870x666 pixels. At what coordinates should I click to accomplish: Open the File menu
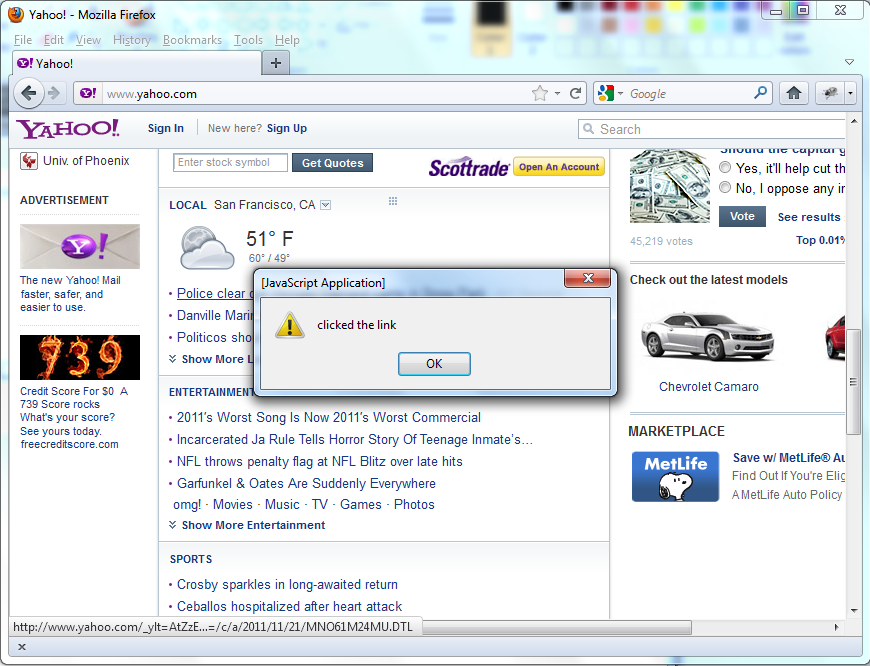coord(23,40)
